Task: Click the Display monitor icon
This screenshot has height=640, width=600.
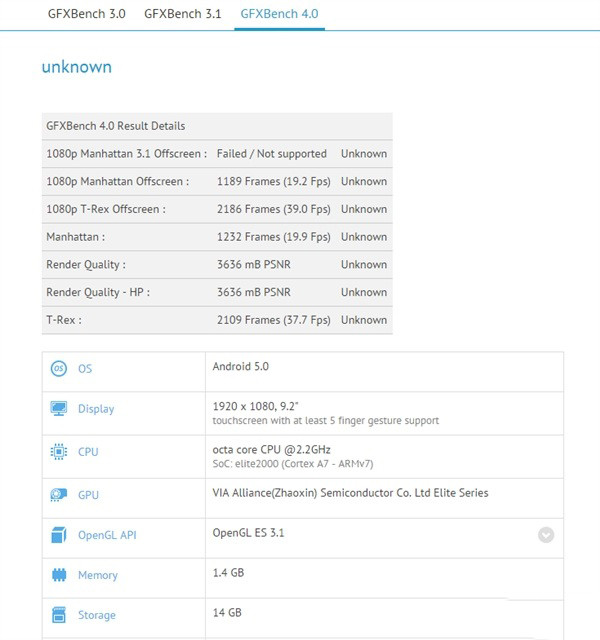Action: pos(59,409)
